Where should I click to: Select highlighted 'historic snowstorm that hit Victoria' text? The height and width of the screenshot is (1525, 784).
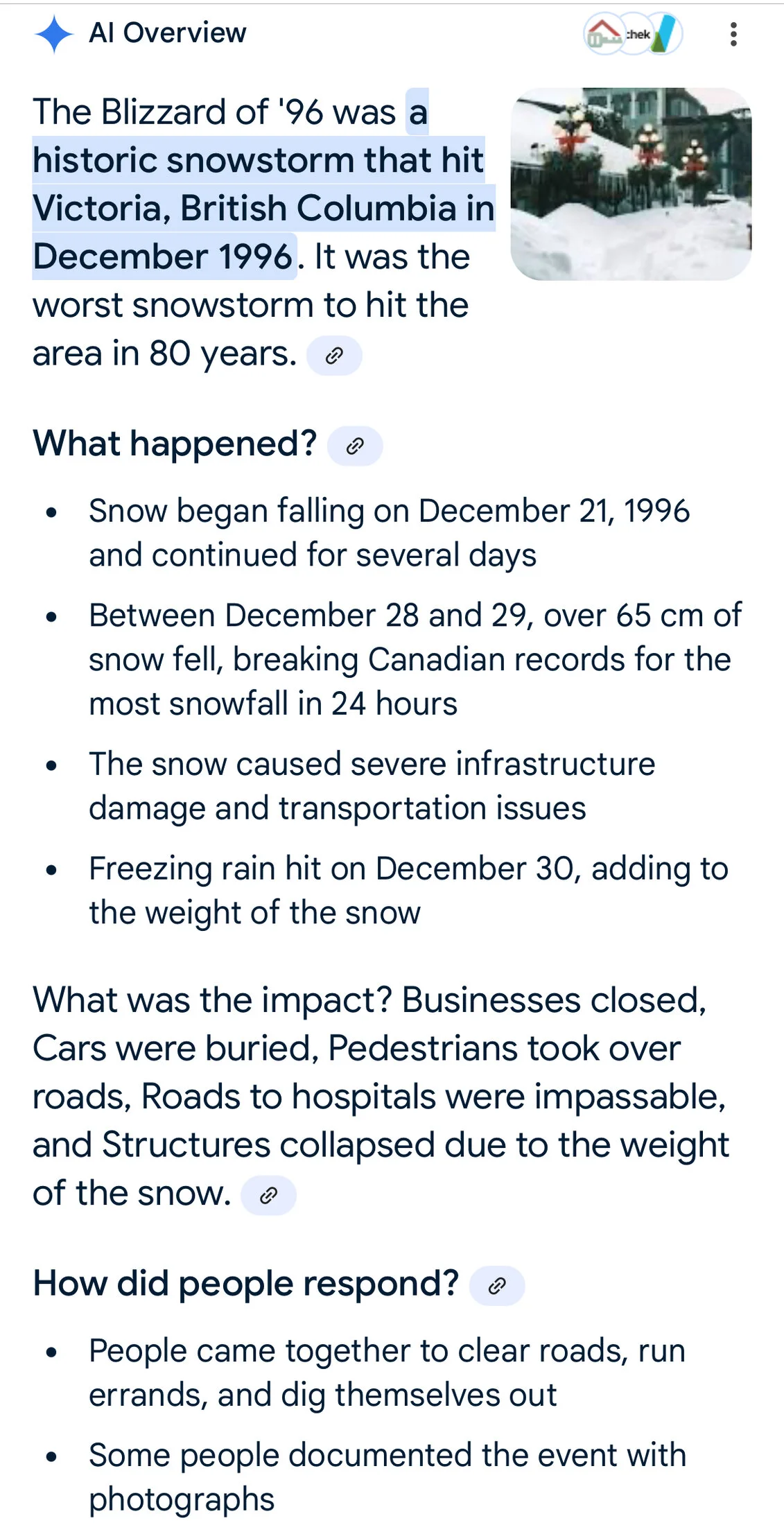pyautogui.click(x=263, y=184)
